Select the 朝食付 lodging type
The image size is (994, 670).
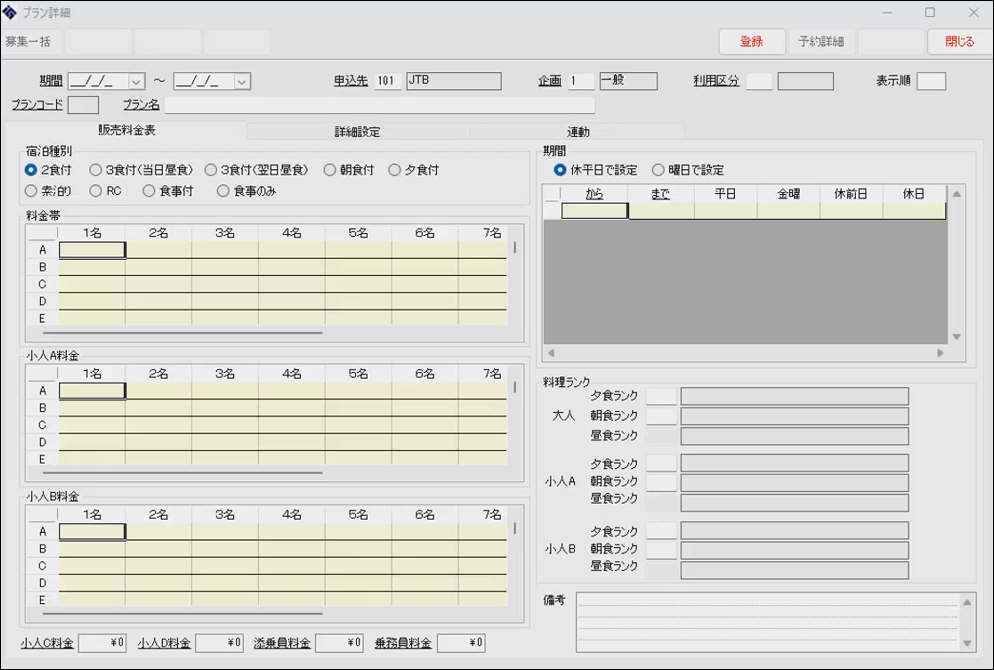[x=330, y=170]
